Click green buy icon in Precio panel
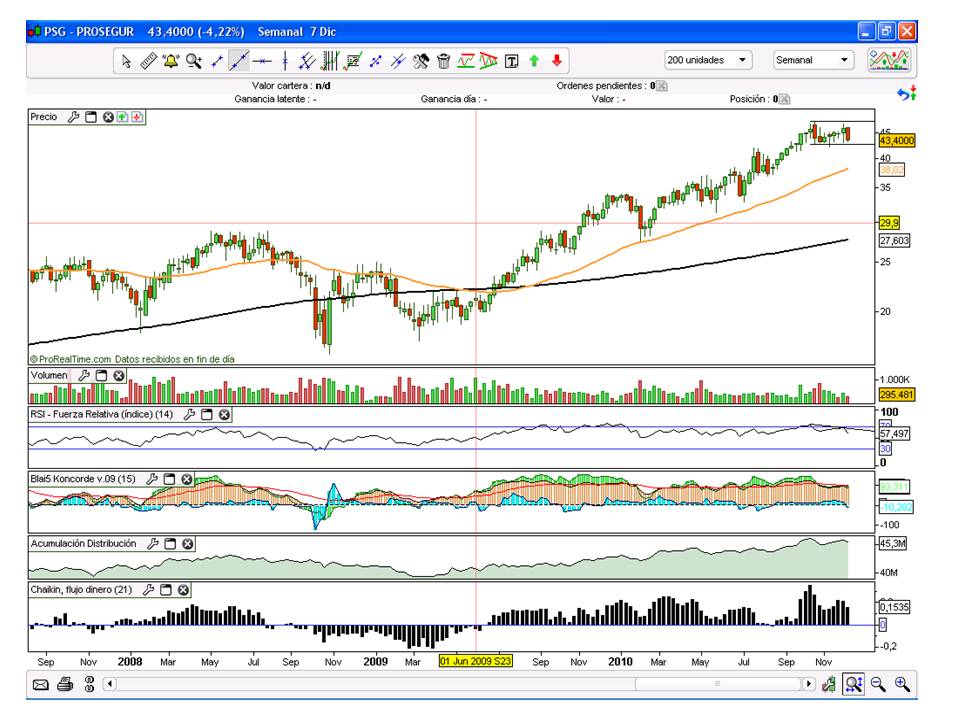960x720 pixels. point(122,117)
